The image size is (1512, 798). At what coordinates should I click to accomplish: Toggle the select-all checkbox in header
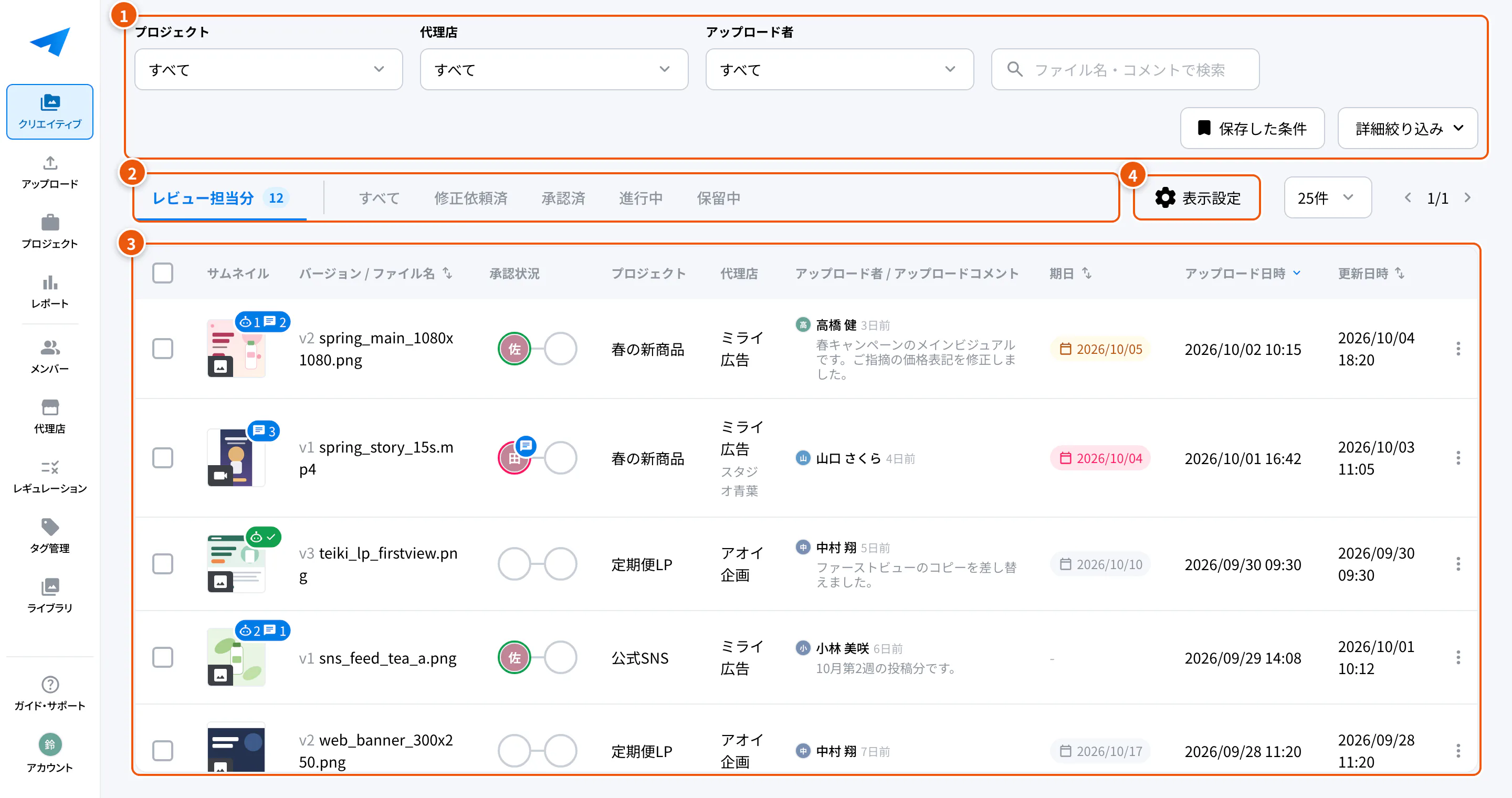[163, 273]
